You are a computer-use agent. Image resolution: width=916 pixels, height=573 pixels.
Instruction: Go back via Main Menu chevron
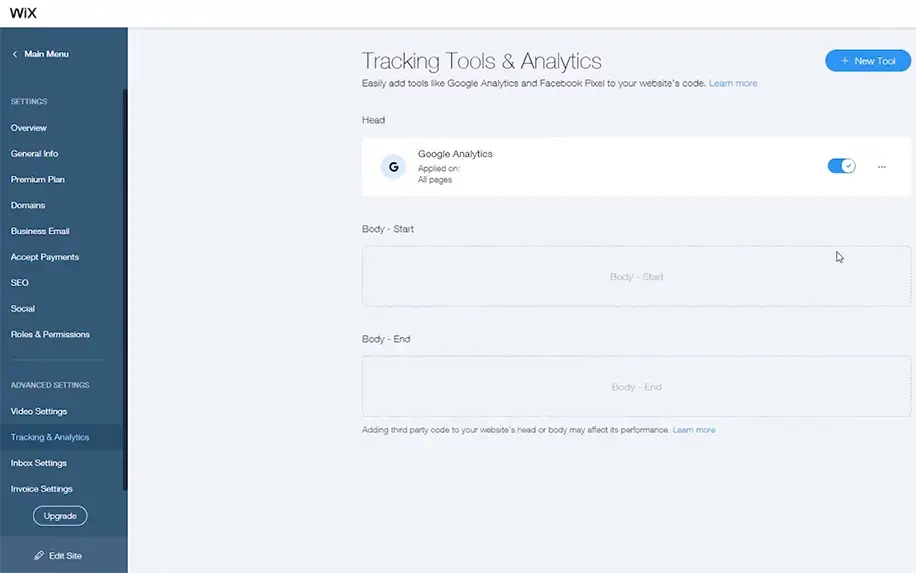coord(15,54)
